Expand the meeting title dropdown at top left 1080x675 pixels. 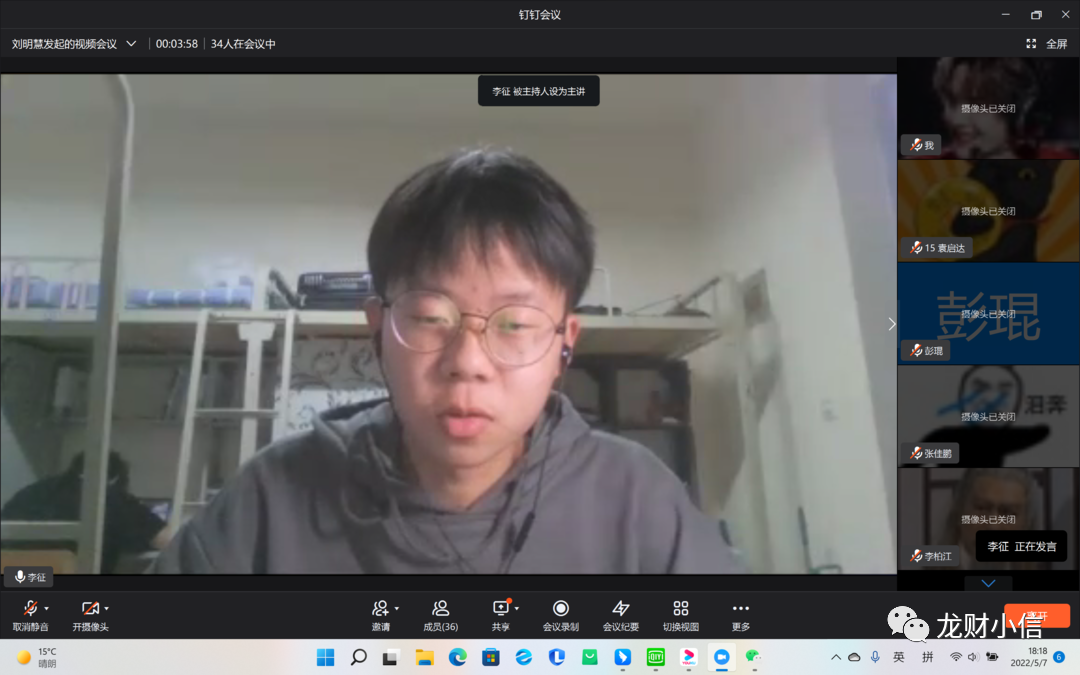click(x=131, y=44)
